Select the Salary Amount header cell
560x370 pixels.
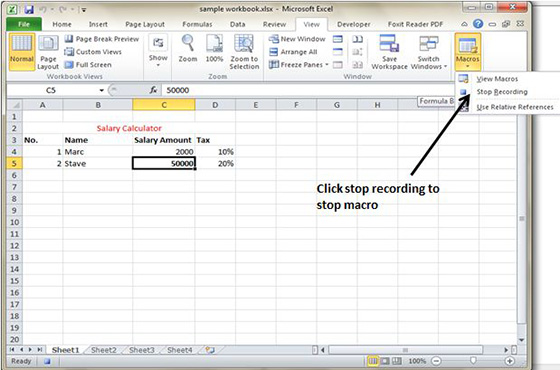tap(164, 140)
